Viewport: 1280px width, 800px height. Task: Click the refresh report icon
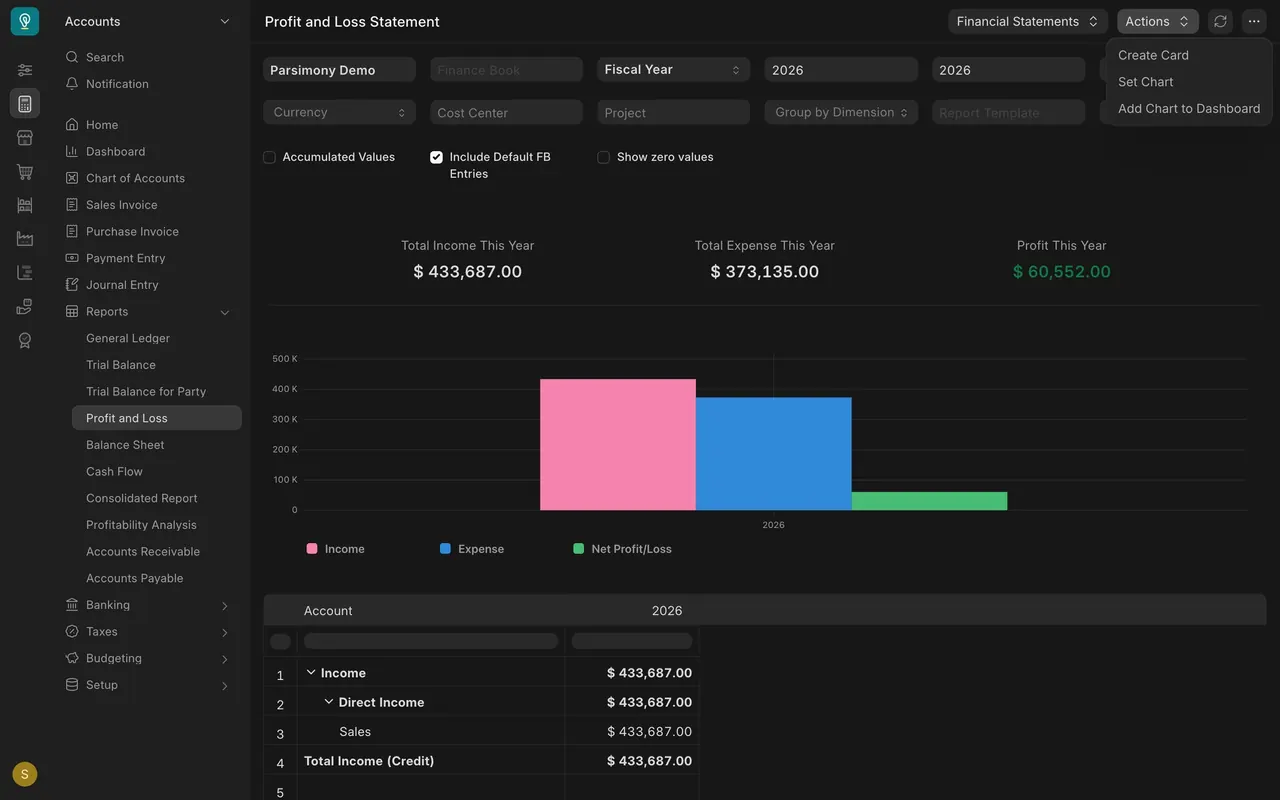1220,21
